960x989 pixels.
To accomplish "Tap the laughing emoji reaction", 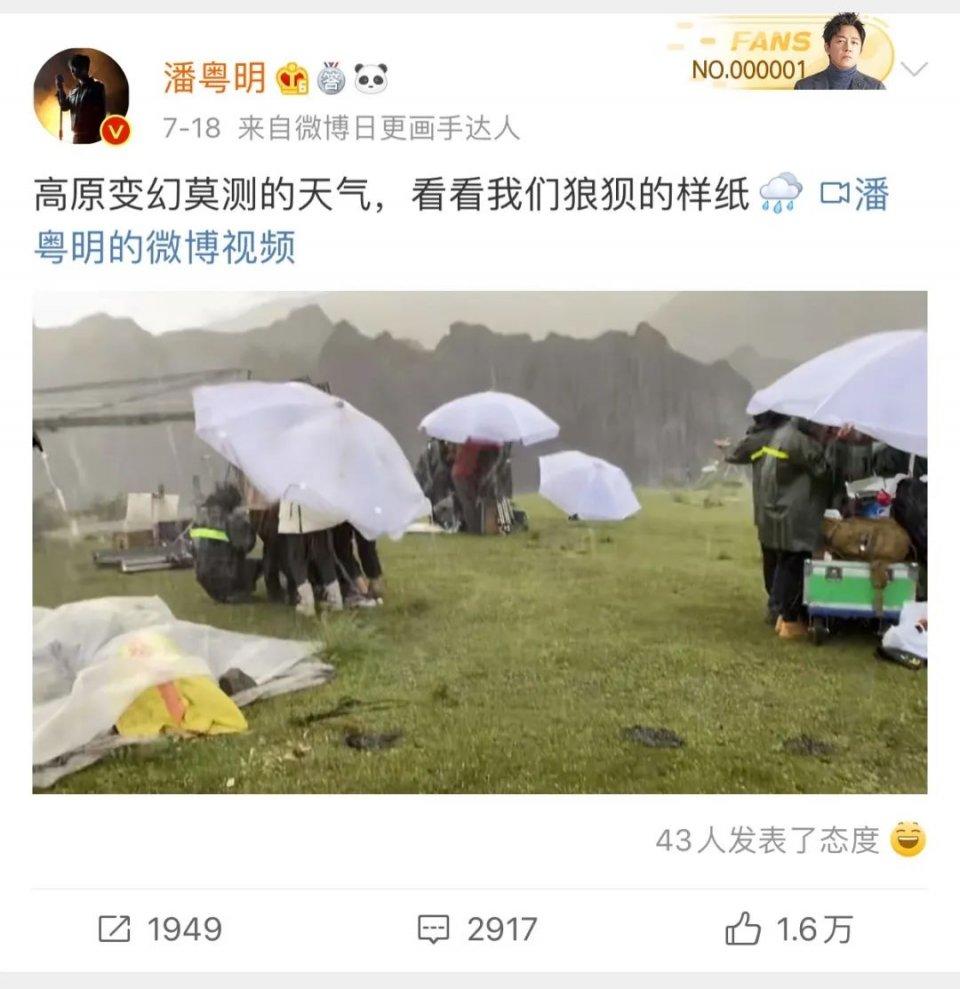I will pyautogui.click(x=908, y=840).
